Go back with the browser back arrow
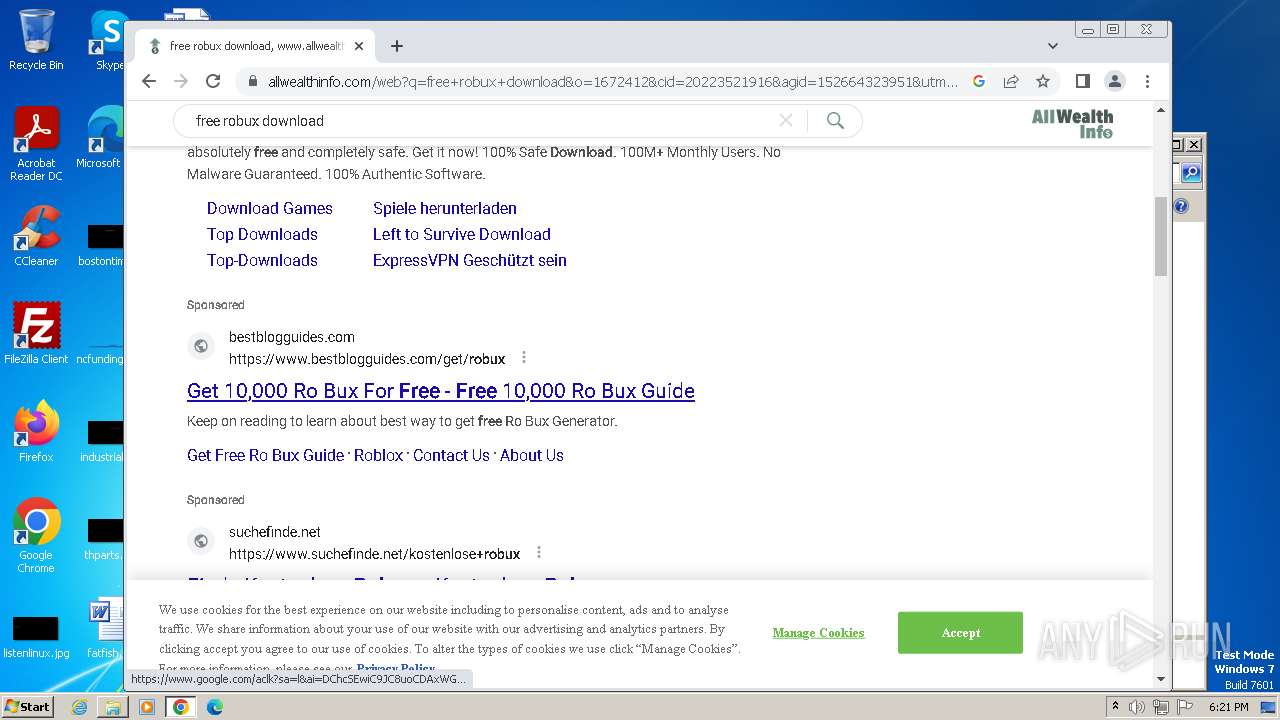 149,81
